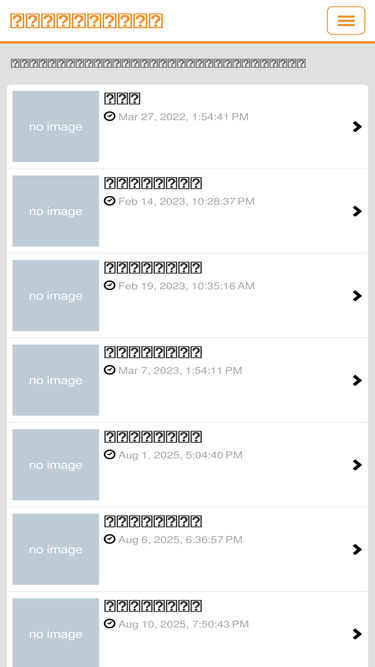Select thumbnail of Aug 1, 2025 item
The image size is (375, 667).
click(x=56, y=465)
